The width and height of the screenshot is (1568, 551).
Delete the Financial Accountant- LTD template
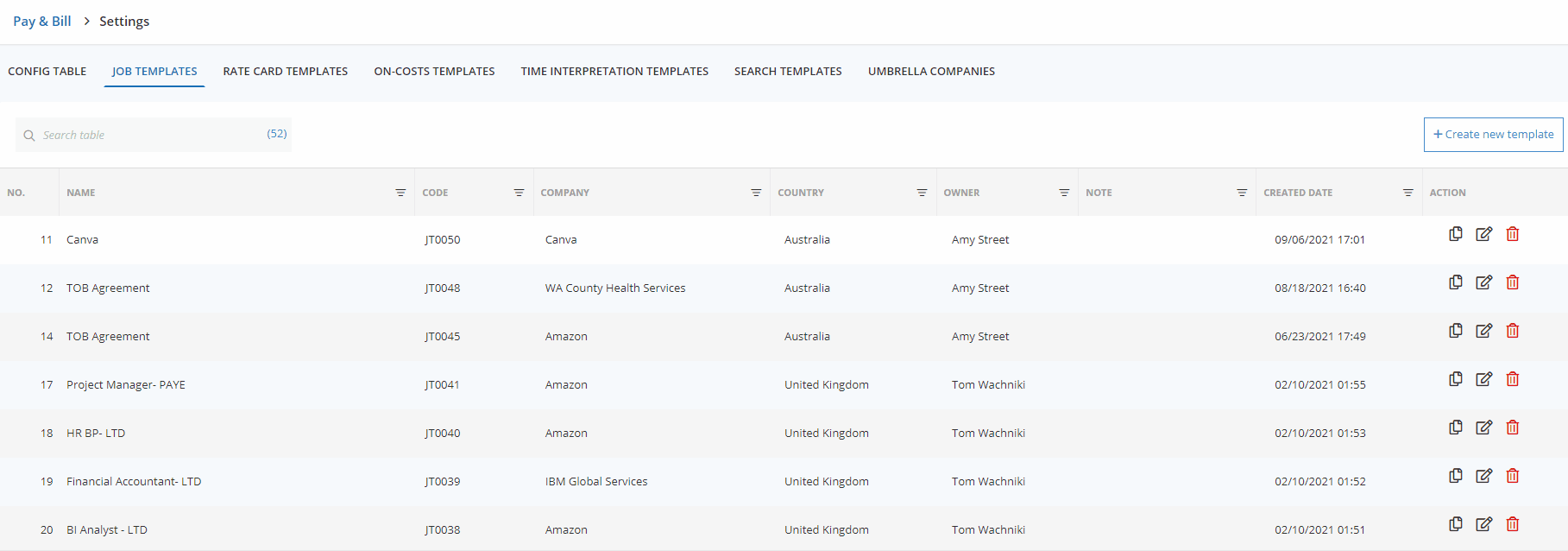pos(1513,476)
